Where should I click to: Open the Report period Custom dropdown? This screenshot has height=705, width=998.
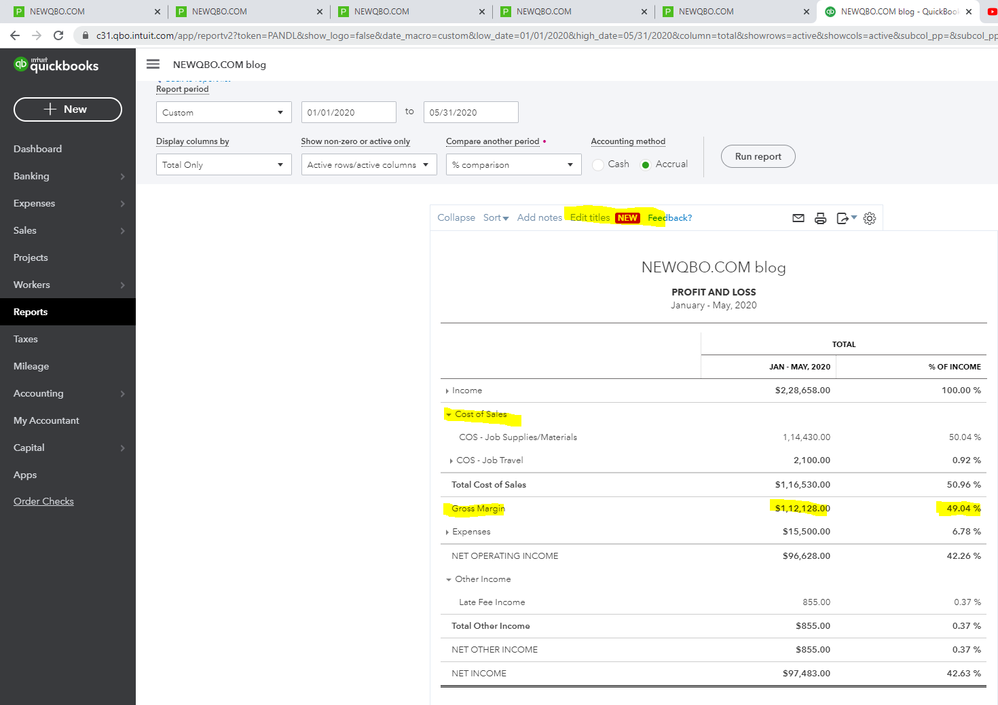click(223, 113)
